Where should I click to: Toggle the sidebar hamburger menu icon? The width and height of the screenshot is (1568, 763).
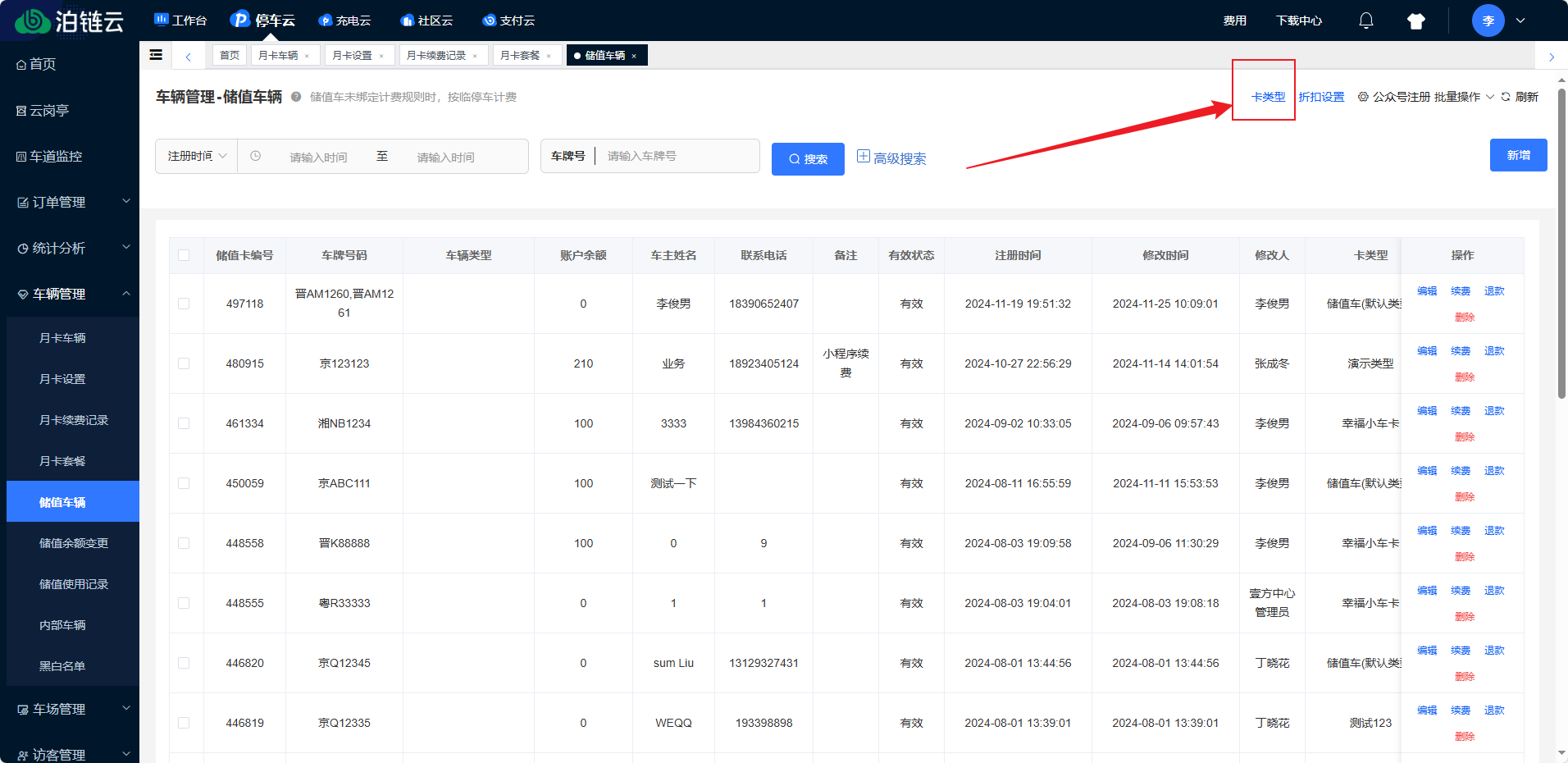click(x=156, y=55)
